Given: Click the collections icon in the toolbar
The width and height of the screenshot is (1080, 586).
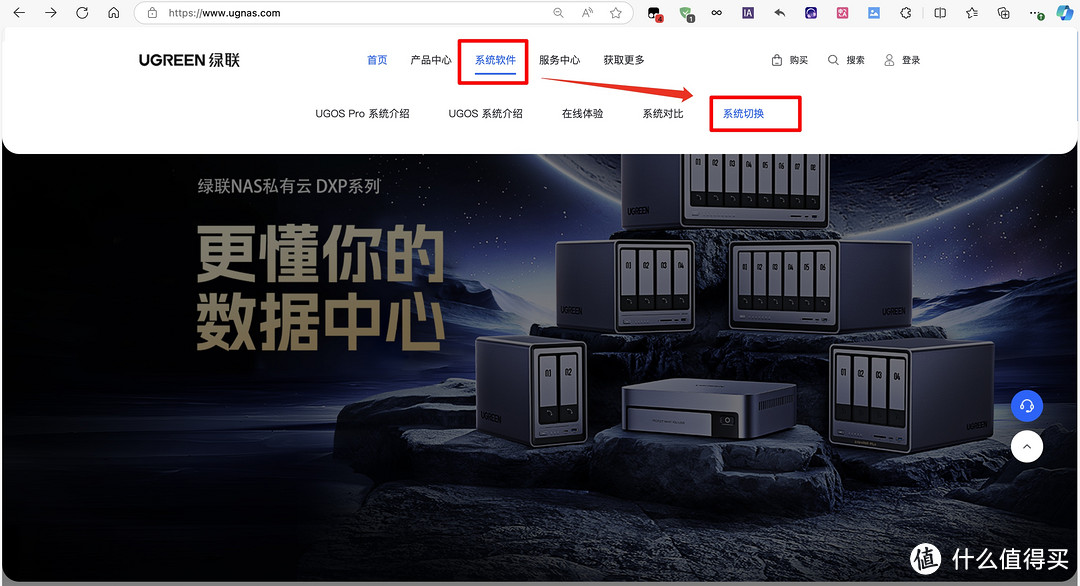Looking at the screenshot, I should [1002, 13].
